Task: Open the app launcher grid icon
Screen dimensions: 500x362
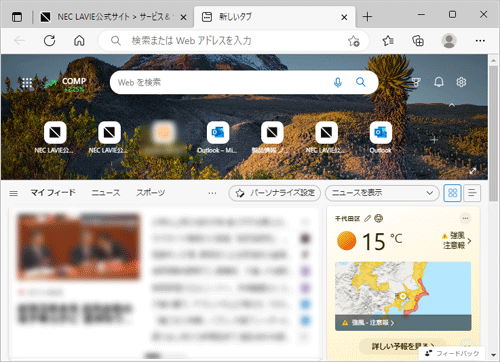Action: point(27,83)
